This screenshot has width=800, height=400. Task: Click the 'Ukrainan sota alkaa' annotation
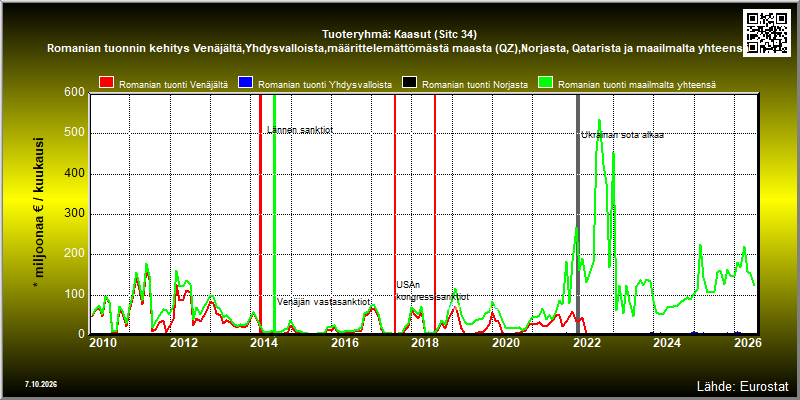[x=622, y=135]
